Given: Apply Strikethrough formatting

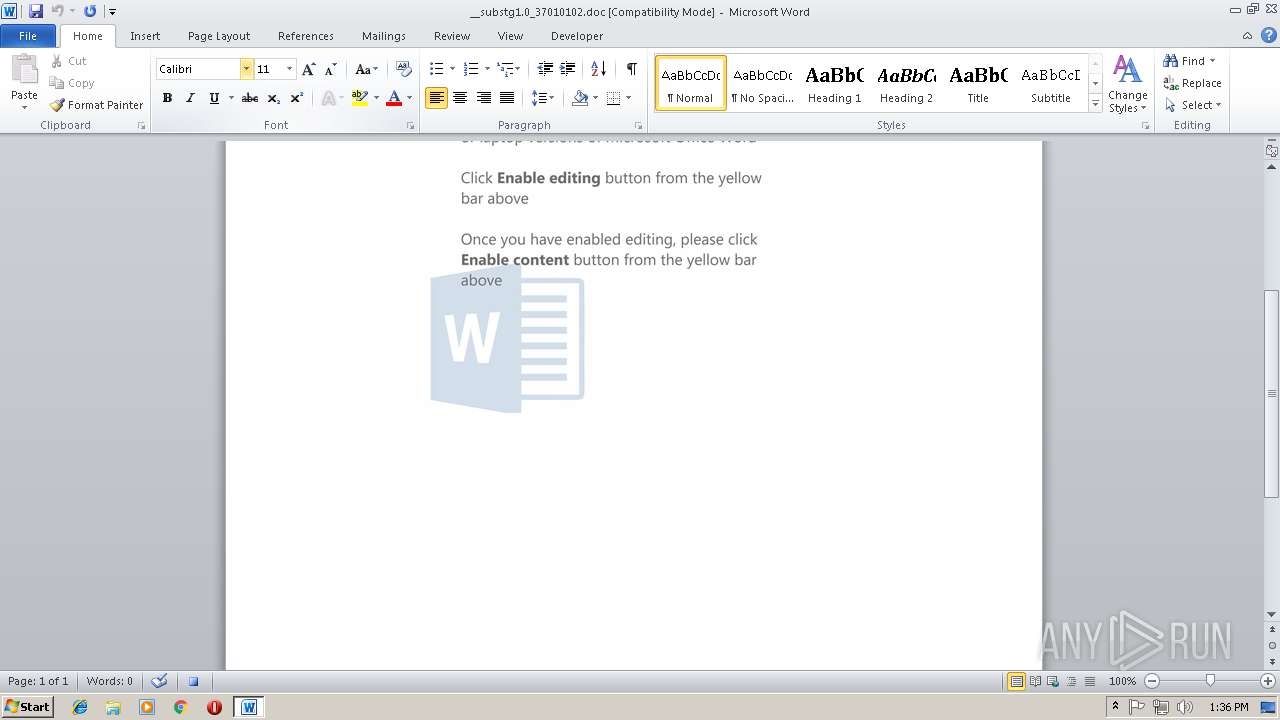Looking at the screenshot, I should coord(250,98).
